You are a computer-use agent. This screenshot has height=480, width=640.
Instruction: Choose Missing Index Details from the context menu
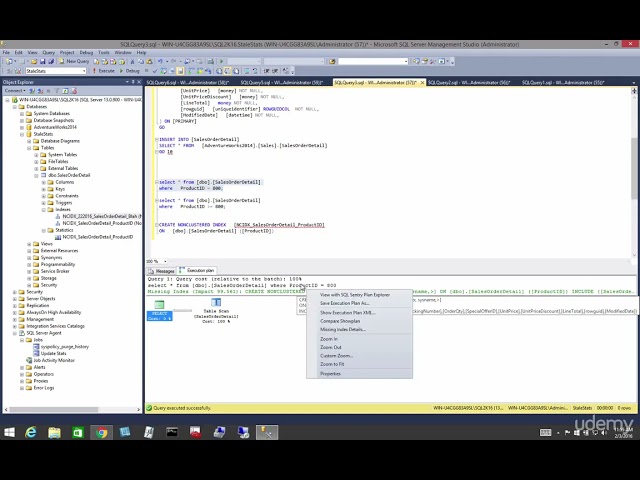click(x=343, y=329)
